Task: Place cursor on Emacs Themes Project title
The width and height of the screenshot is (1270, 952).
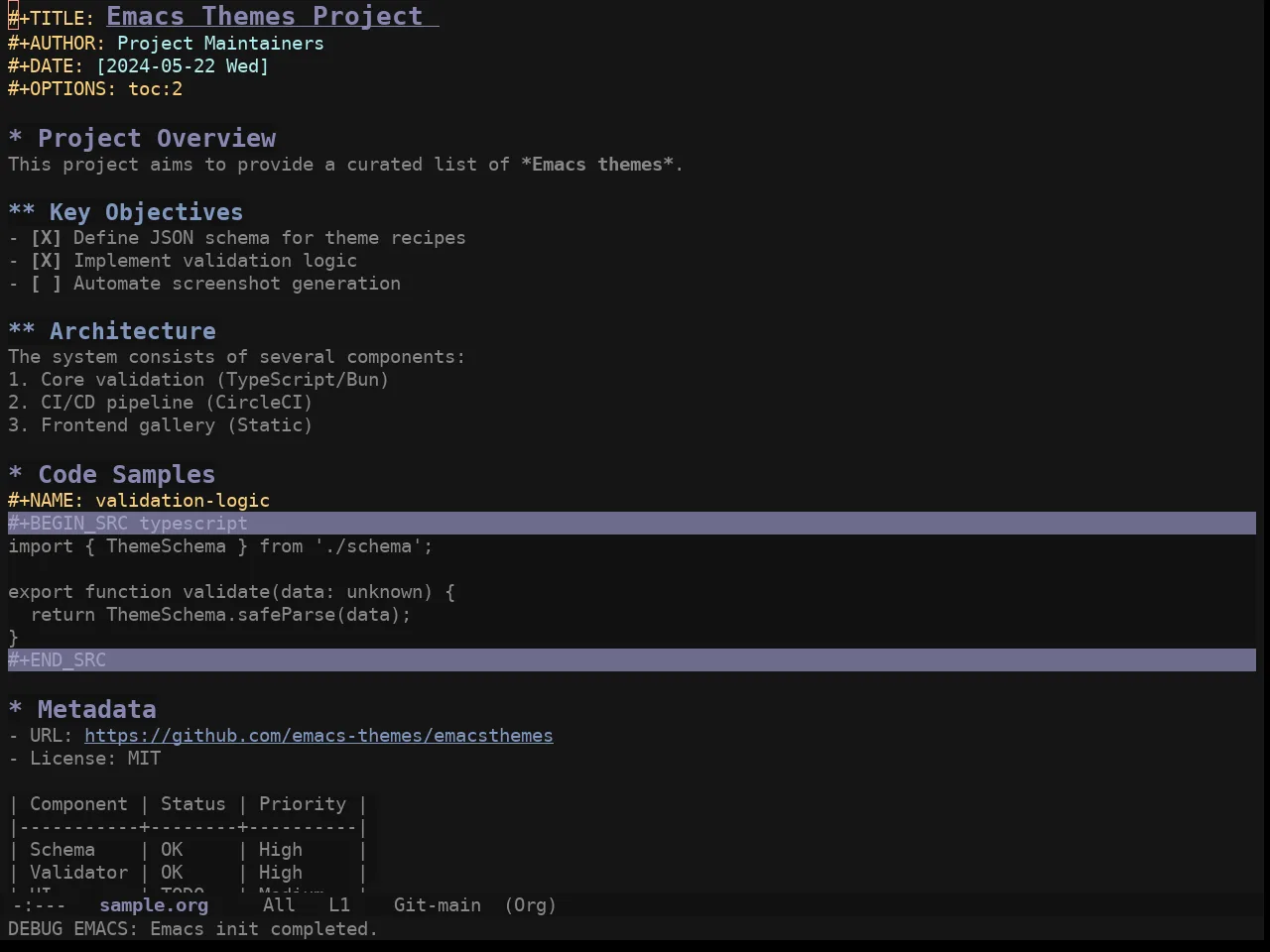Action: (x=265, y=17)
